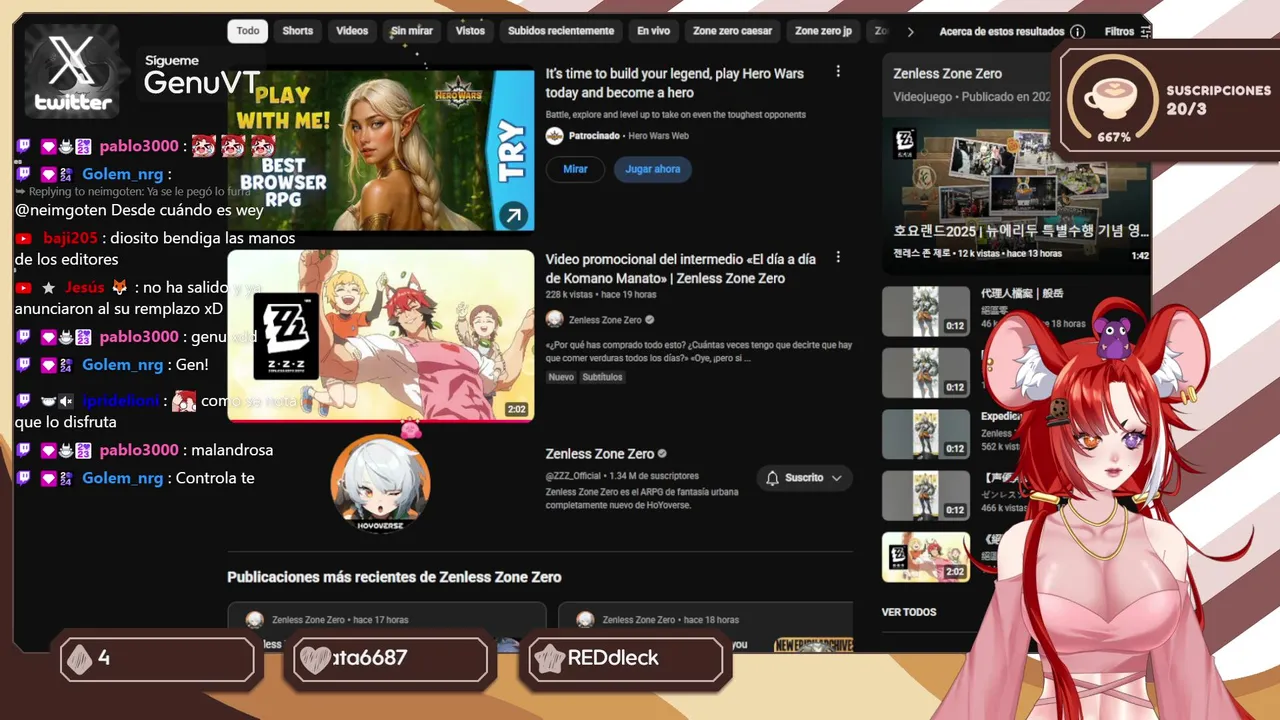The width and height of the screenshot is (1280, 720).
Task: Click the Jesús username in chat
Action: pyautogui.click(x=85, y=287)
